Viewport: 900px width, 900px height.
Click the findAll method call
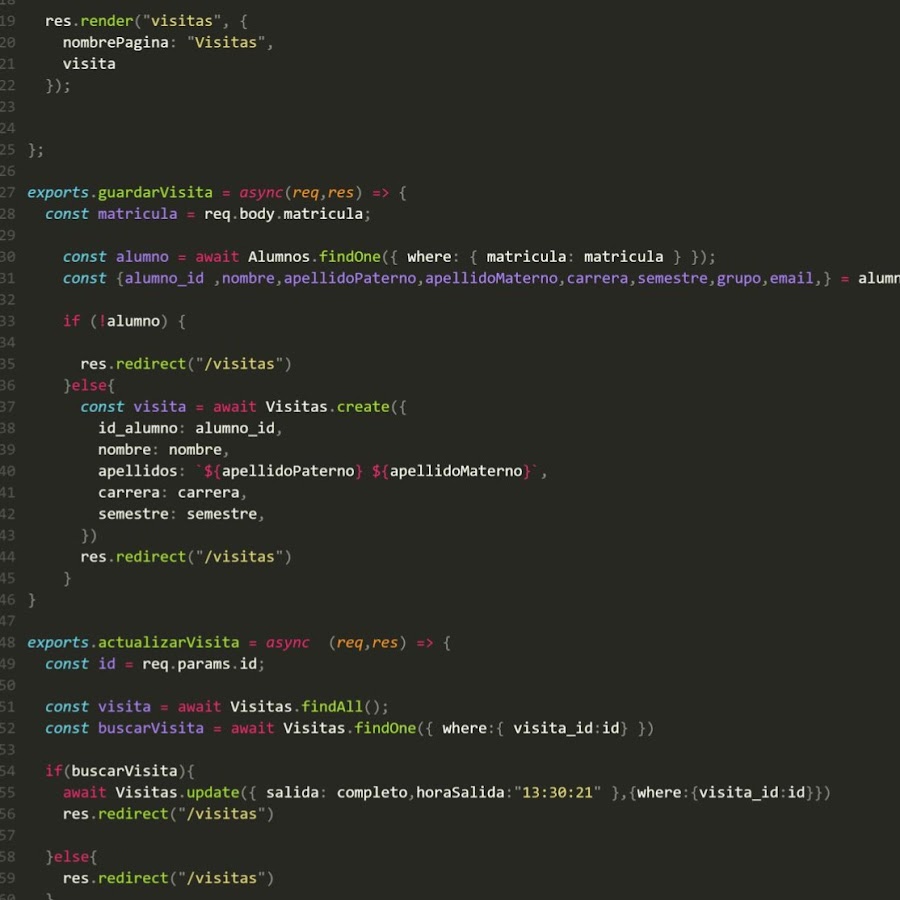pos(332,707)
